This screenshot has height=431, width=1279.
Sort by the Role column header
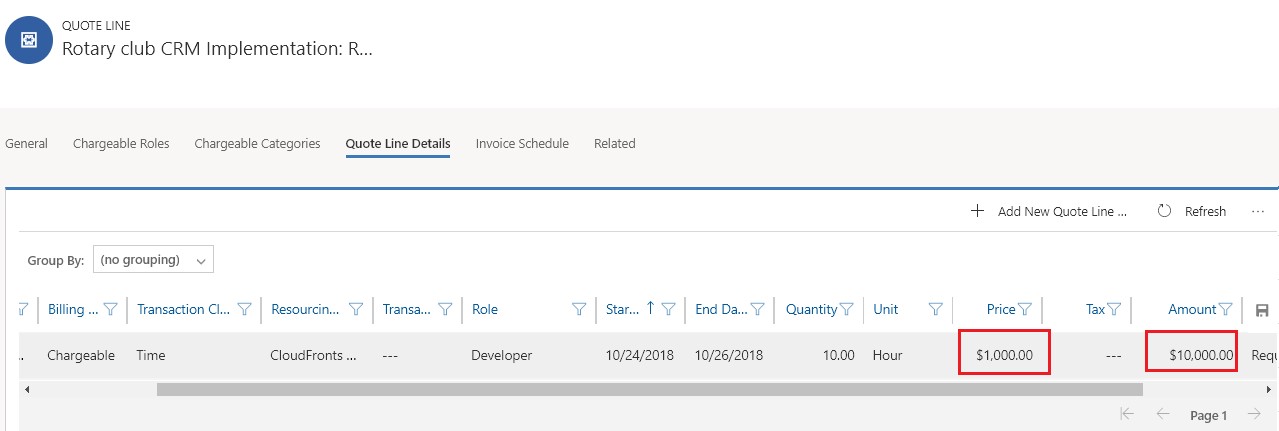coord(485,310)
